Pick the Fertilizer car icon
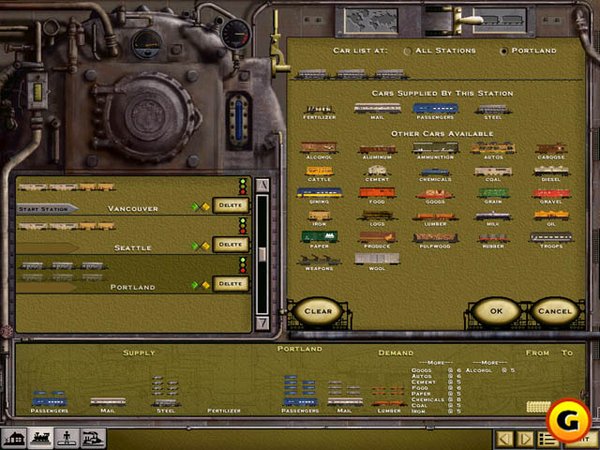 click(319, 109)
